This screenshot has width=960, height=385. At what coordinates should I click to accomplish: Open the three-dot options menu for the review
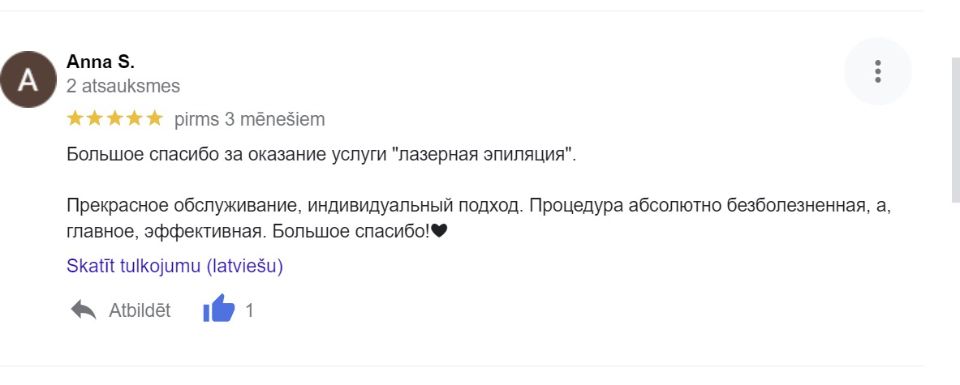click(877, 72)
